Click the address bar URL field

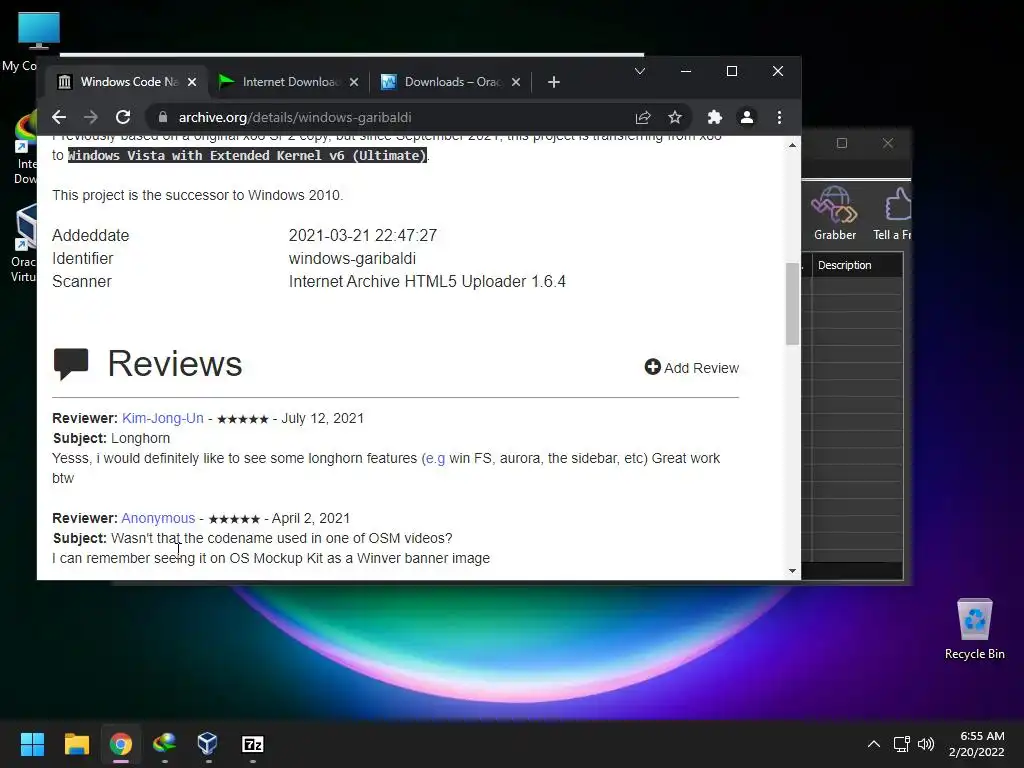click(392, 118)
